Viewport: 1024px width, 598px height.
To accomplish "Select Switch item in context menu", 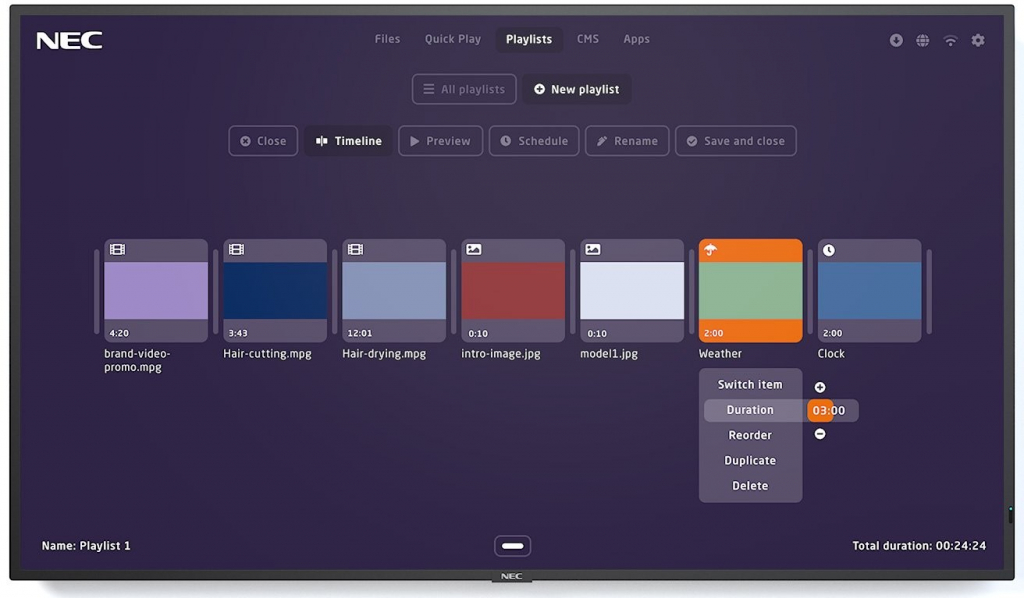I will (750, 384).
